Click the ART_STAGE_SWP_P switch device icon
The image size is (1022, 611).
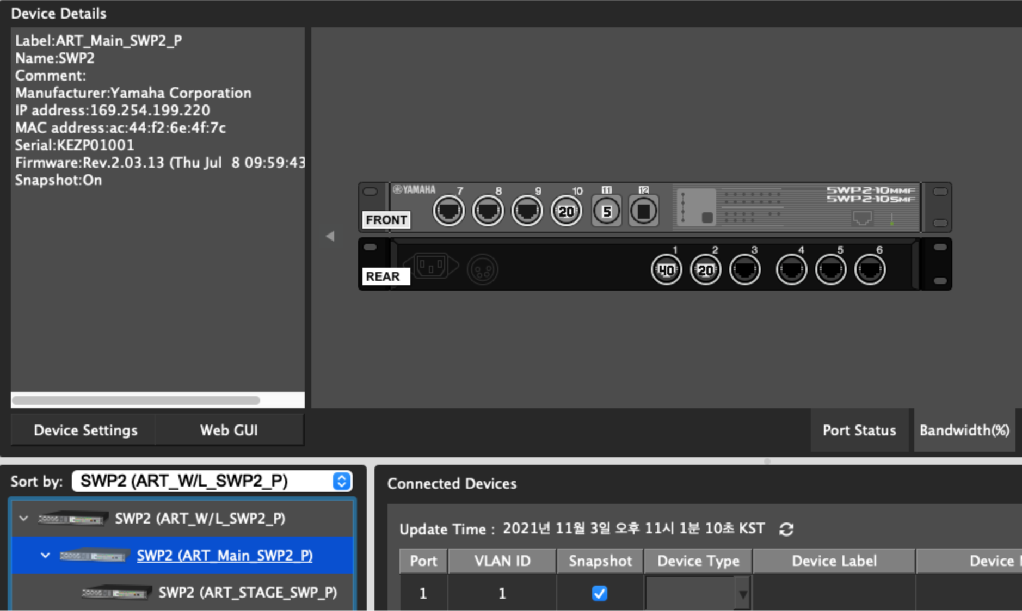(117, 593)
